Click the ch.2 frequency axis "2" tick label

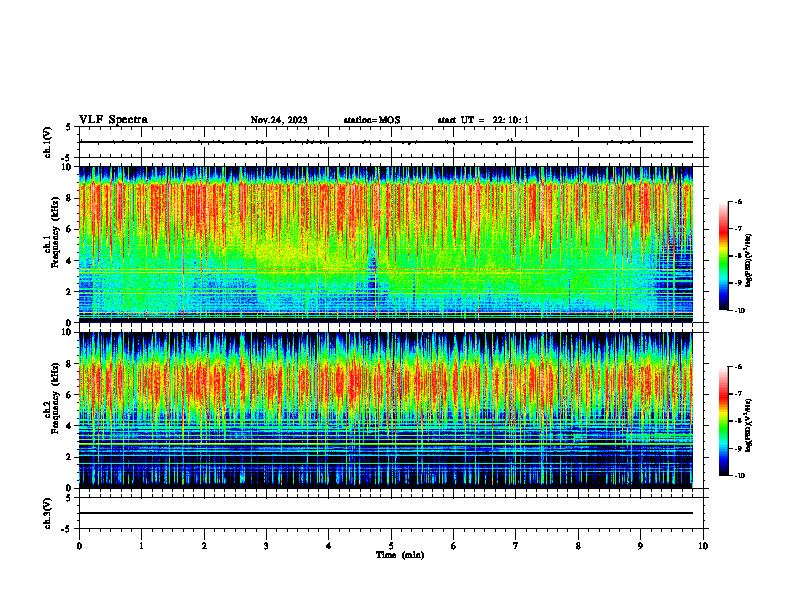click(70, 457)
